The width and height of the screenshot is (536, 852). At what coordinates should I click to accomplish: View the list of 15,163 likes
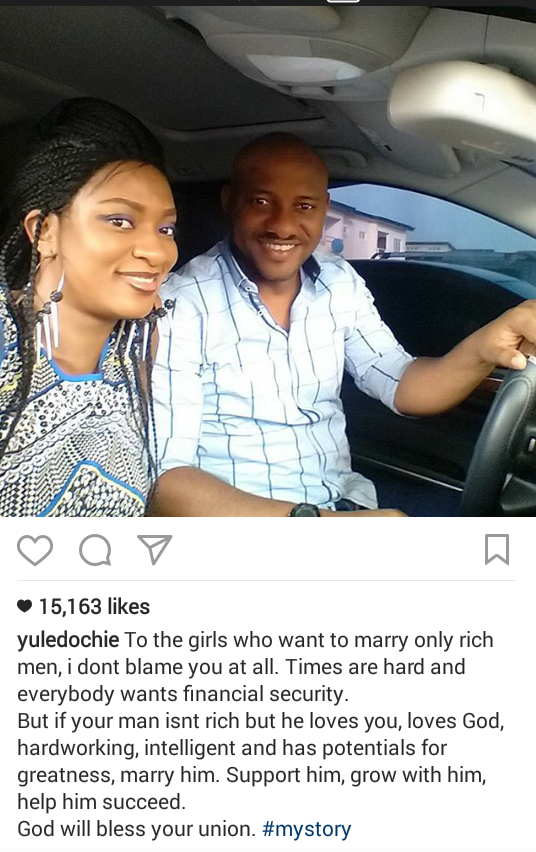(x=94, y=606)
